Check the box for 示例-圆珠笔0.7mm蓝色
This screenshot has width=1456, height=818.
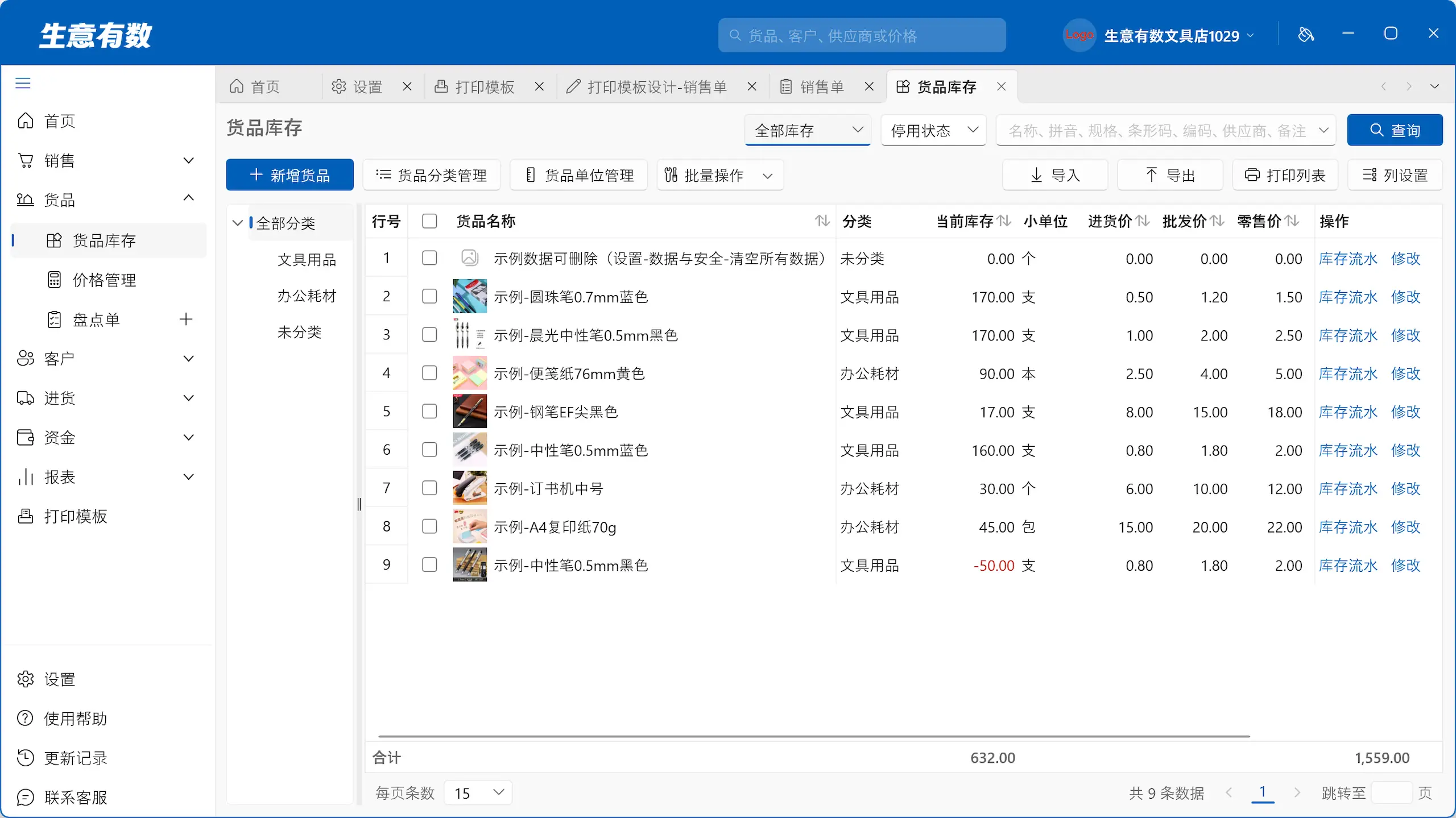429,296
